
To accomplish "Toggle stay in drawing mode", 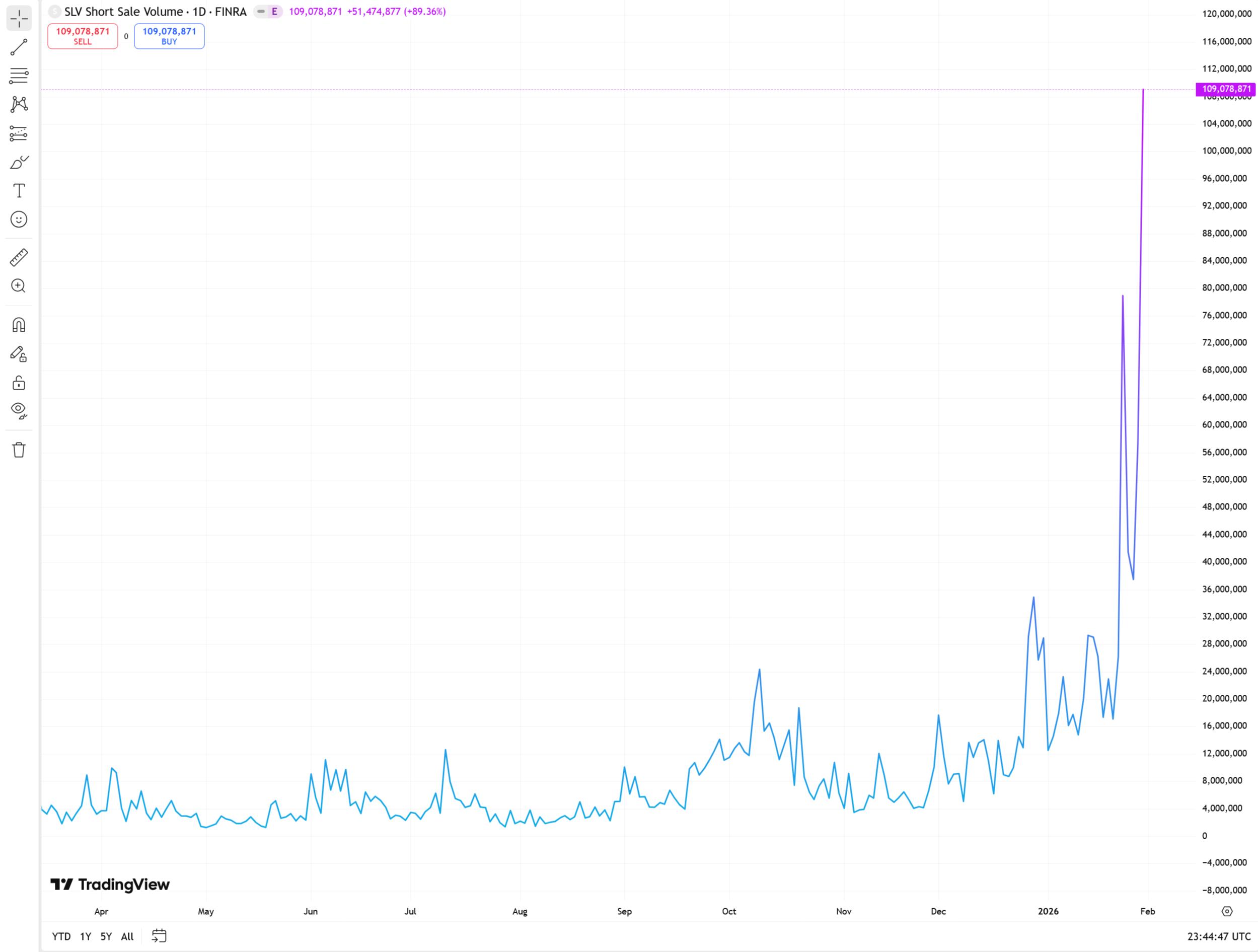I will (x=19, y=354).
